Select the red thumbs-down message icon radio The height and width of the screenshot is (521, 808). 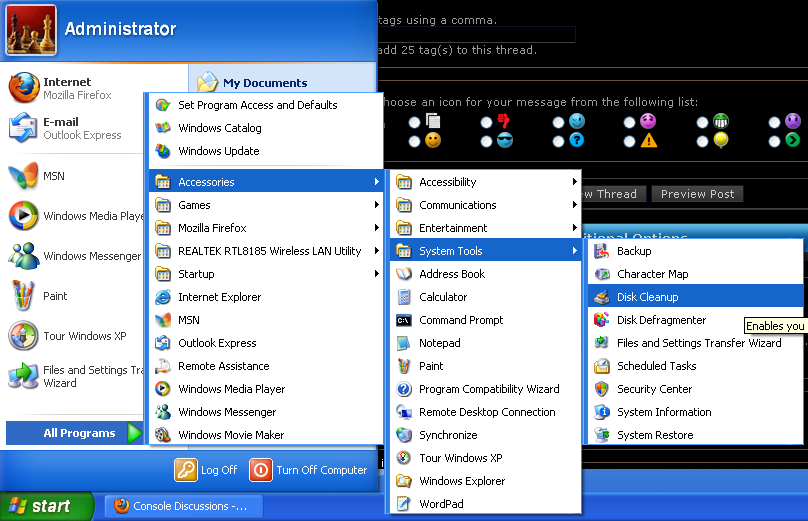tap(486, 122)
